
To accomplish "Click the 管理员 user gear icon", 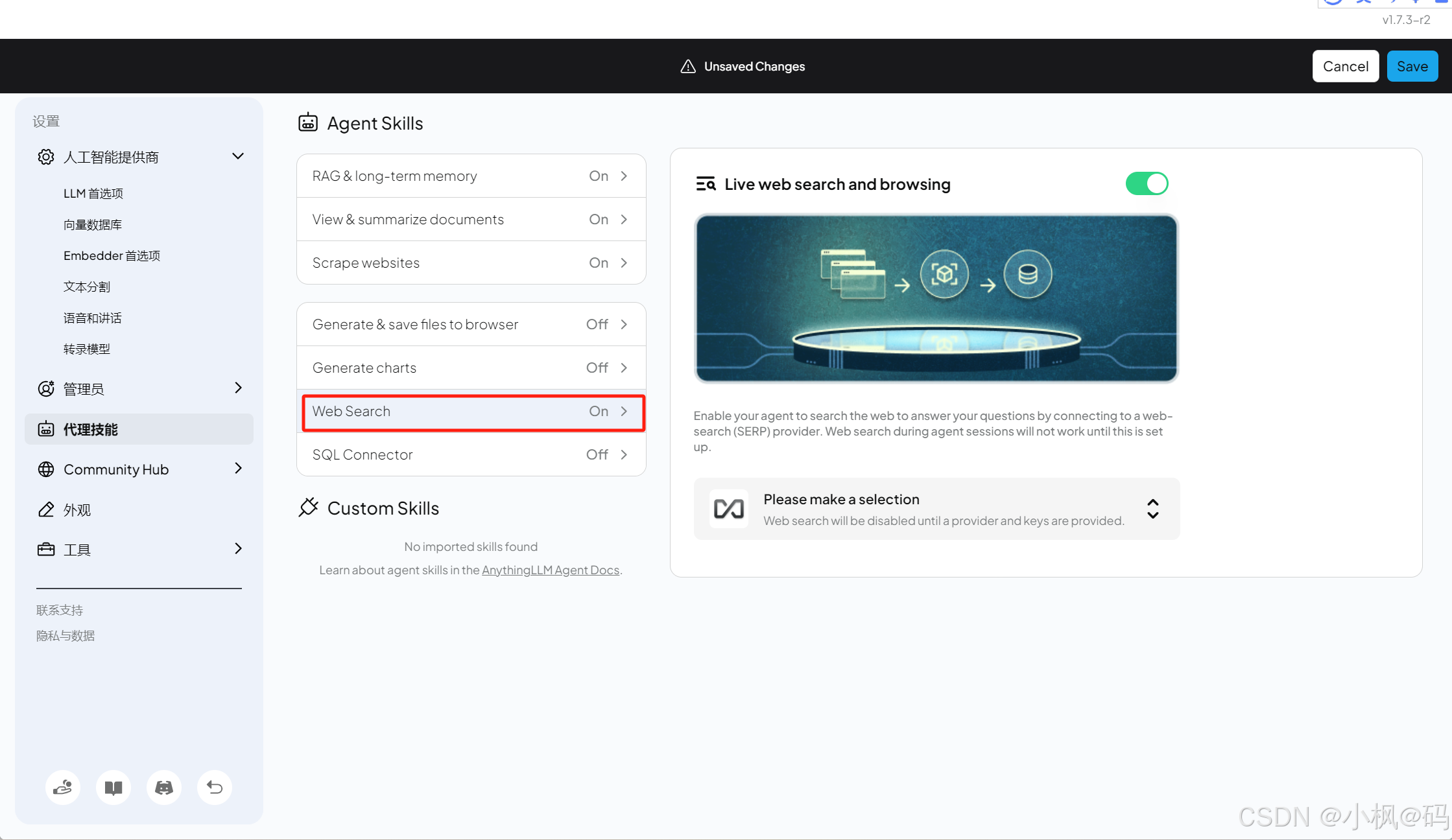I will [x=46, y=388].
